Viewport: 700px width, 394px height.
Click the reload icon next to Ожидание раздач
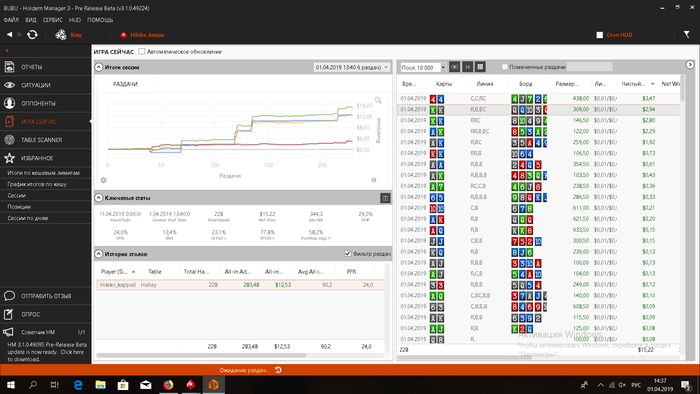pyautogui.click(x=278, y=370)
